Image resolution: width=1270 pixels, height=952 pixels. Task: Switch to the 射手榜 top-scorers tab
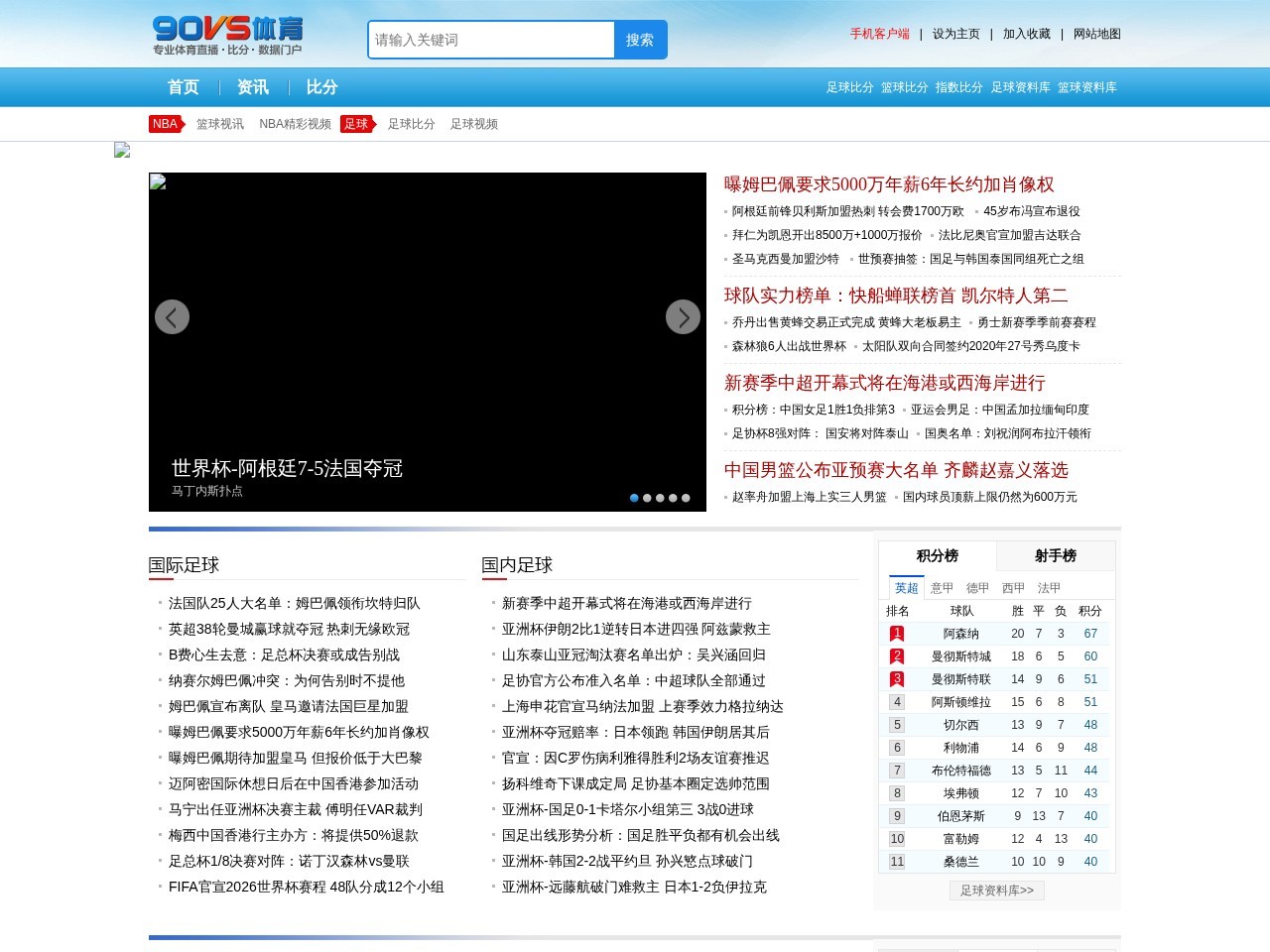click(x=1056, y=555)
